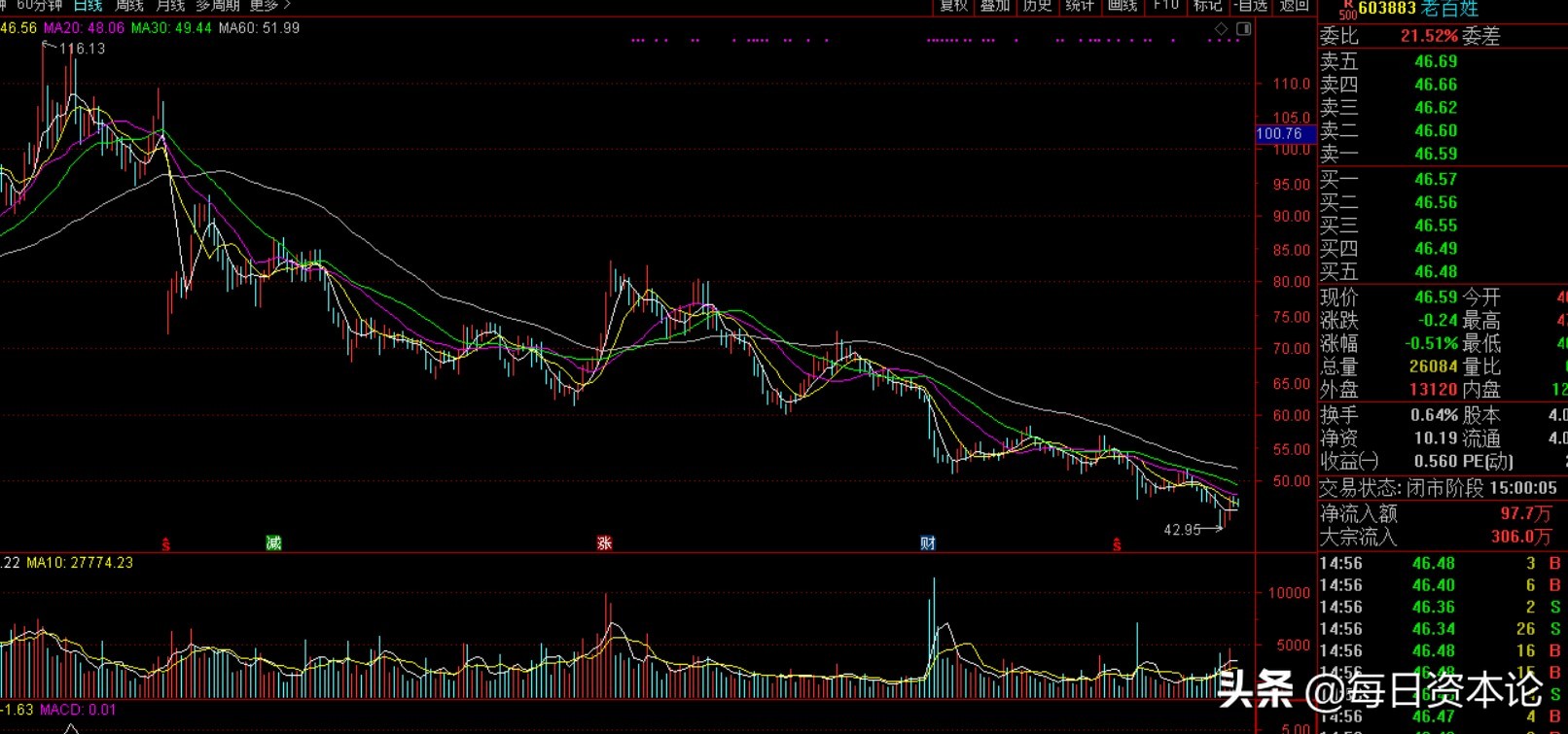1568x734 pixels.
Task: Click the last red $ dividend marker
Action: (1117, 544)
